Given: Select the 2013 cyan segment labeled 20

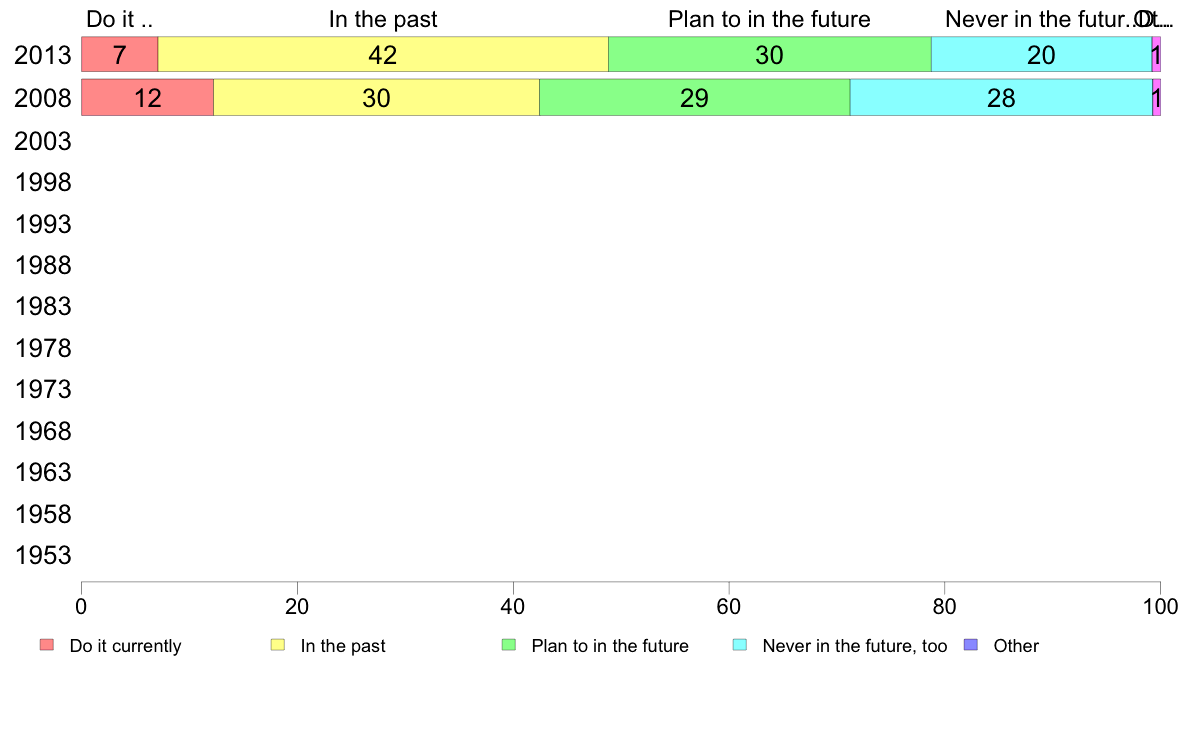Looking at the screenshot, I should (x=1042, y=55).
